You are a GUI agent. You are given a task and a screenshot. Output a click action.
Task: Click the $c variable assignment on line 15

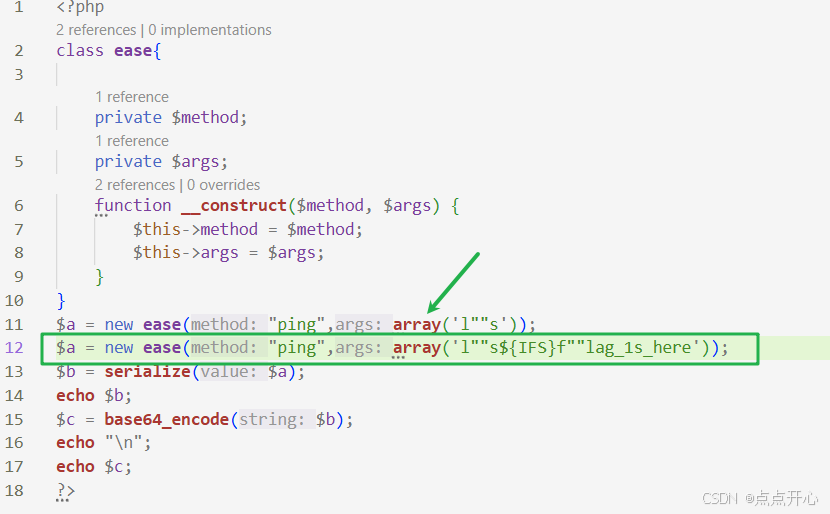coord(66,419)
